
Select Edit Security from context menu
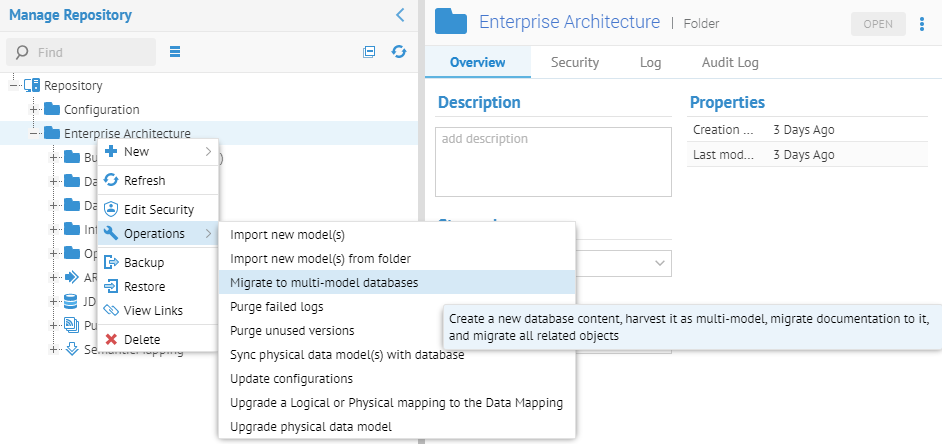(158, 209)
